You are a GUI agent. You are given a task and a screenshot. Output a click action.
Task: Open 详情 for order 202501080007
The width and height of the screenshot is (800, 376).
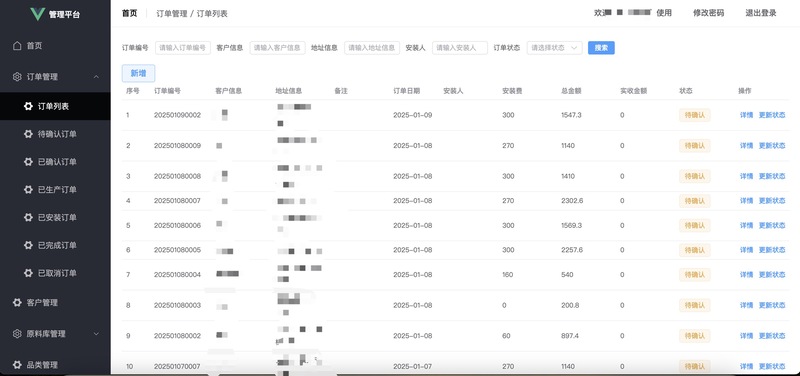746,200
